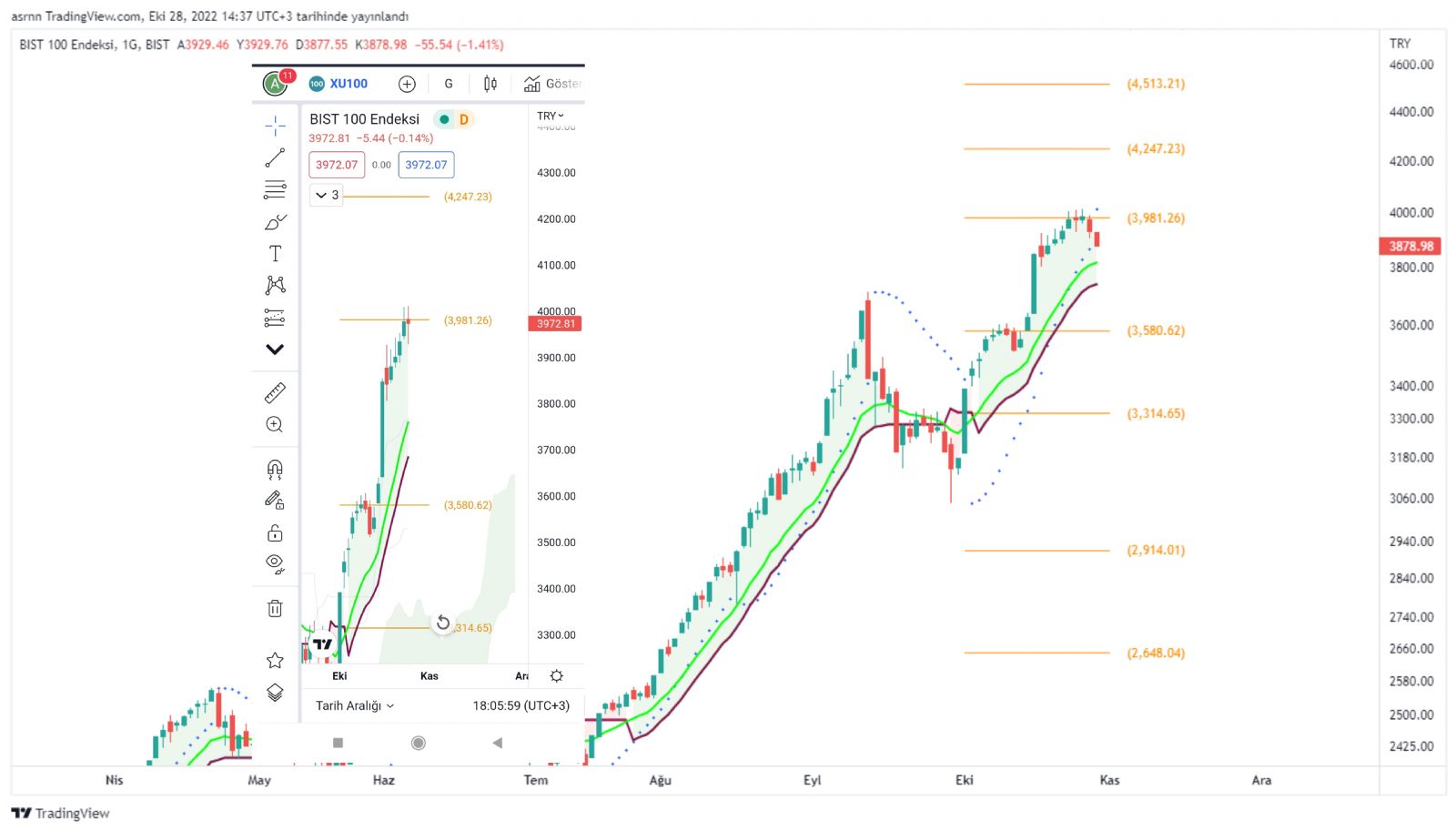Image resolution: width=1456 pixels, height=831 pixels.
Task: Click the 18:05:59 (UTC+3) timezone clock
Action: click(521, 705)
